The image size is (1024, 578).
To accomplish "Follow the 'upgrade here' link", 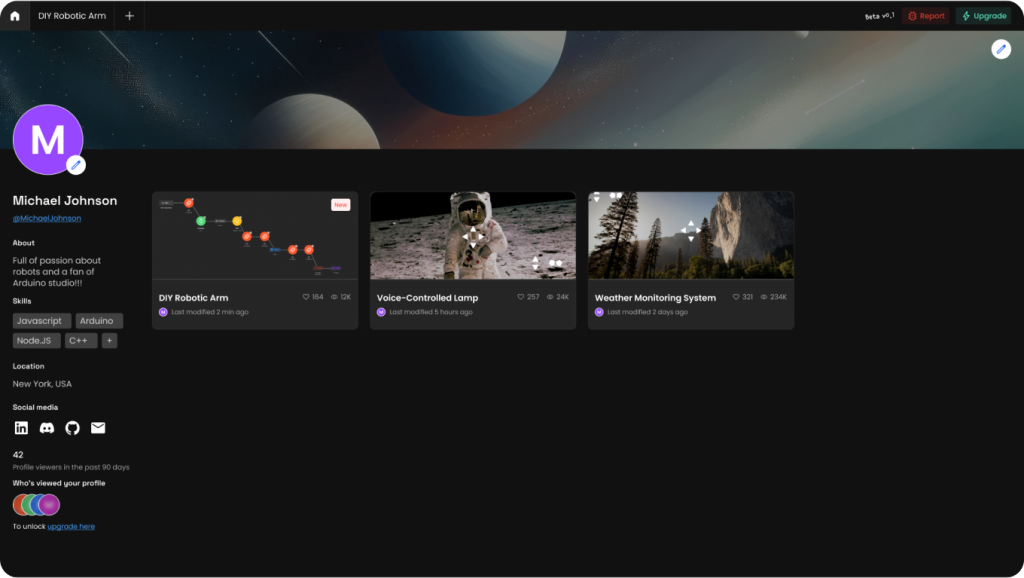I will 71,526.
